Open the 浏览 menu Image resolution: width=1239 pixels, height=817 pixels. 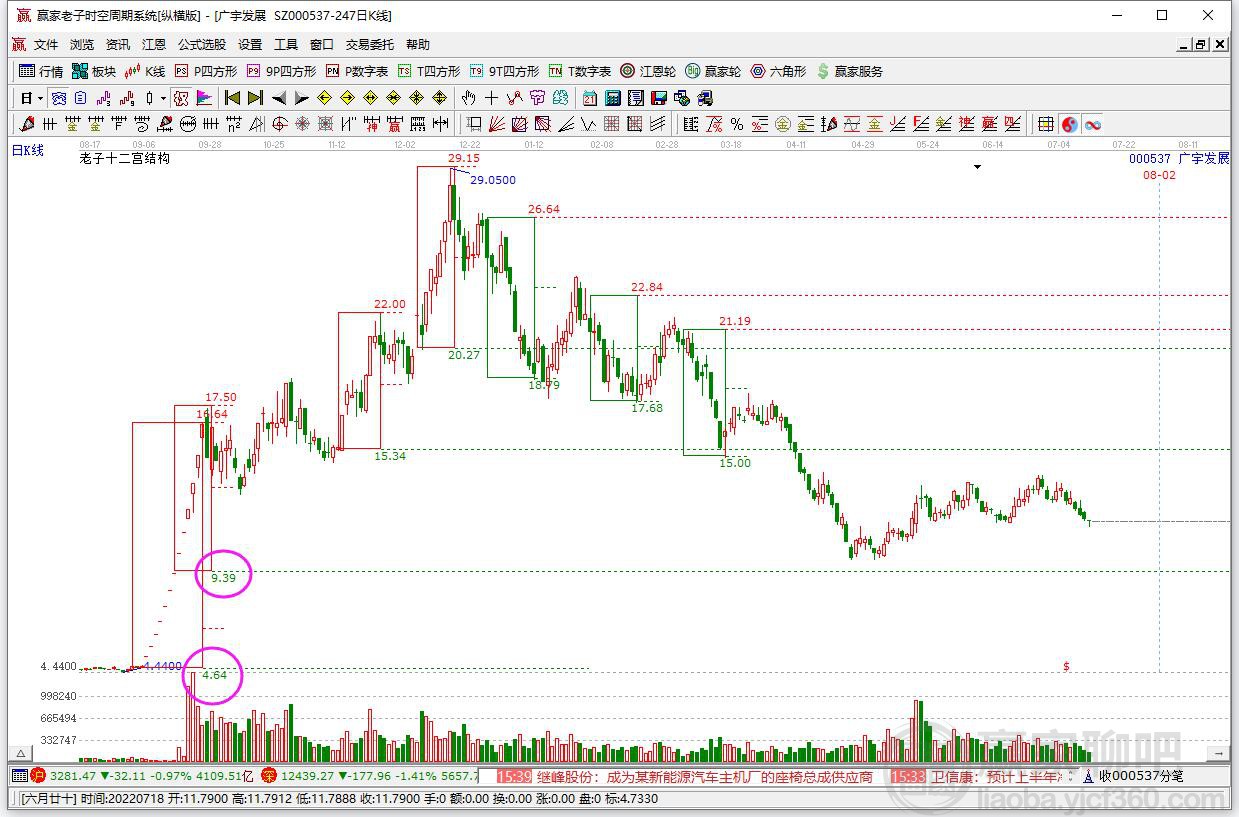point(82,45)
